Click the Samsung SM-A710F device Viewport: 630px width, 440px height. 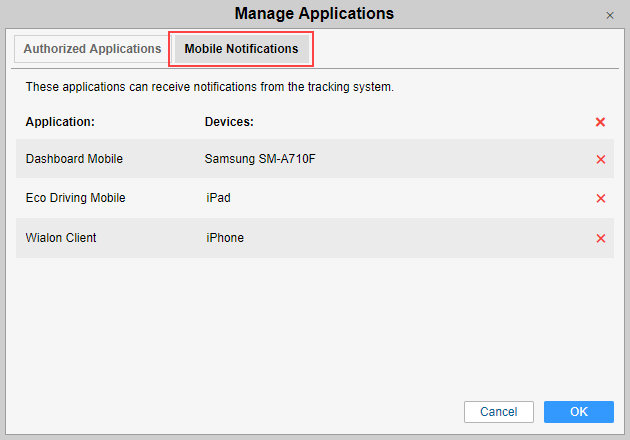tap(260, 159)
